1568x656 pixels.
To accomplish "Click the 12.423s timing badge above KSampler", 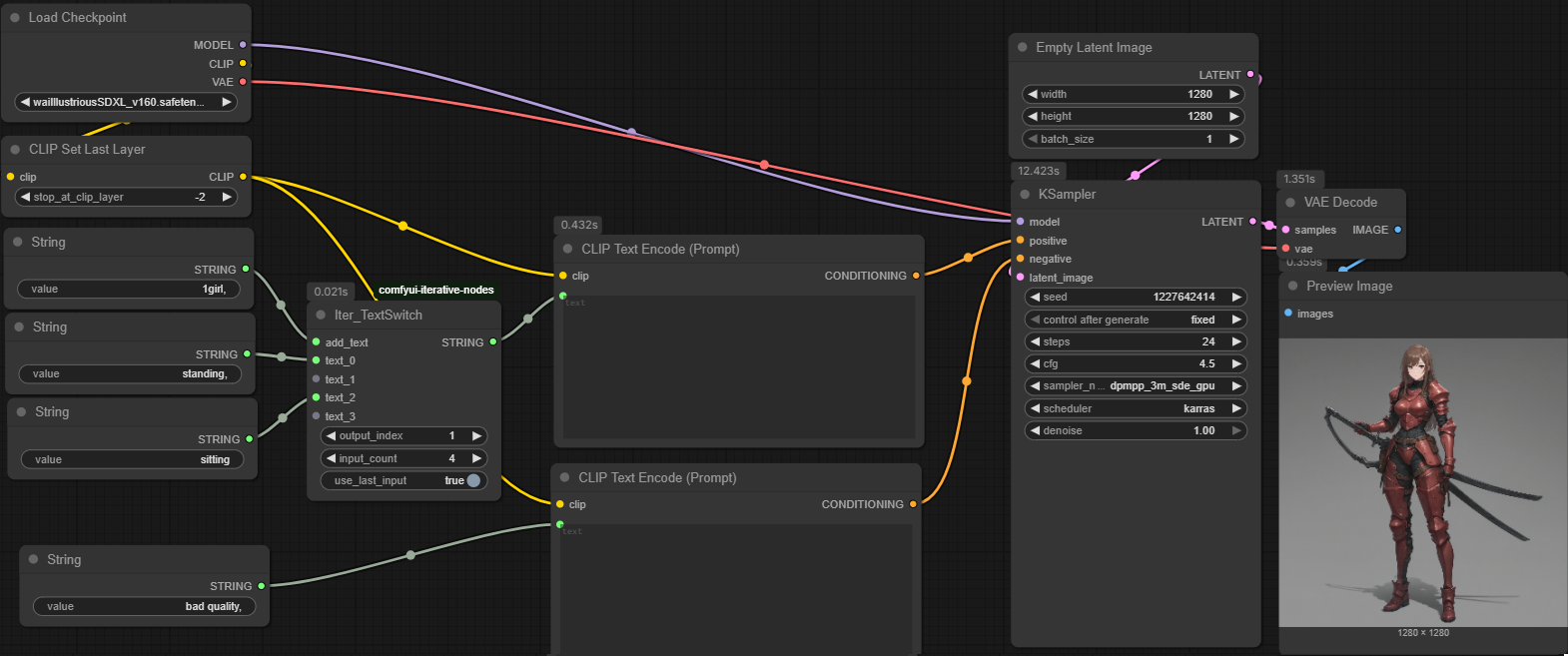I will point(1039,171).
